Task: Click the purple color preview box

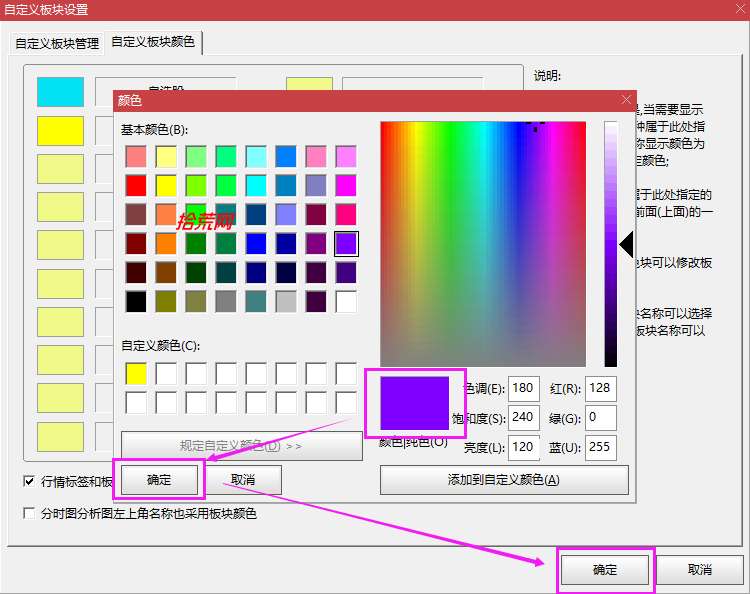Action: (415, 403)
